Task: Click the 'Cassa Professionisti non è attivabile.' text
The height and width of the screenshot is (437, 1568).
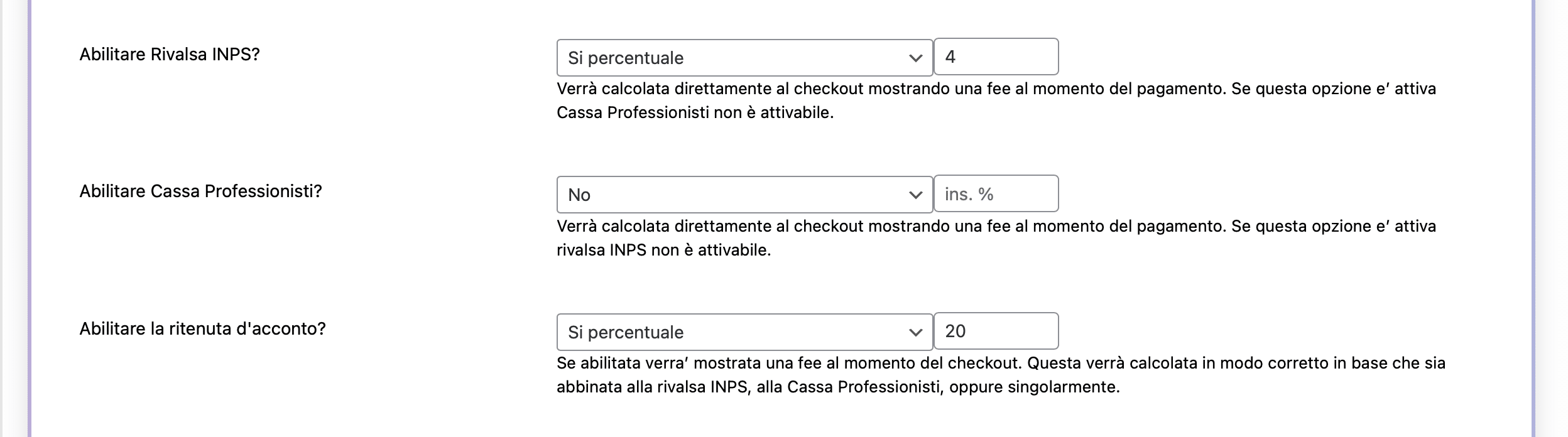Action: click(x=695, y=113)
